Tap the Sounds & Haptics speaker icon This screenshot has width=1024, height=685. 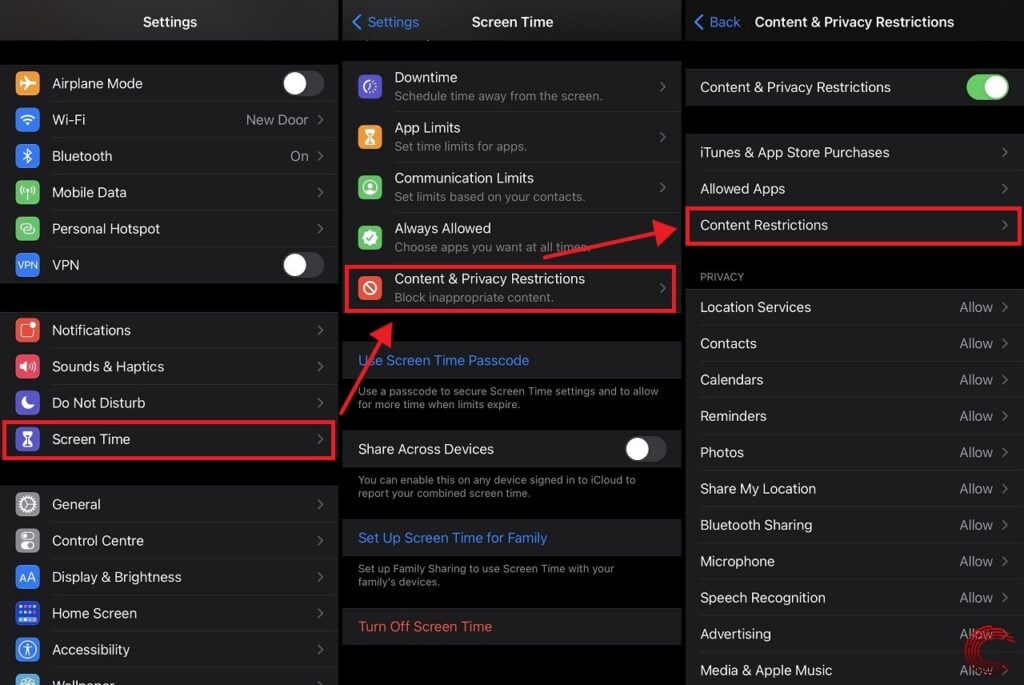click(27, 366)
